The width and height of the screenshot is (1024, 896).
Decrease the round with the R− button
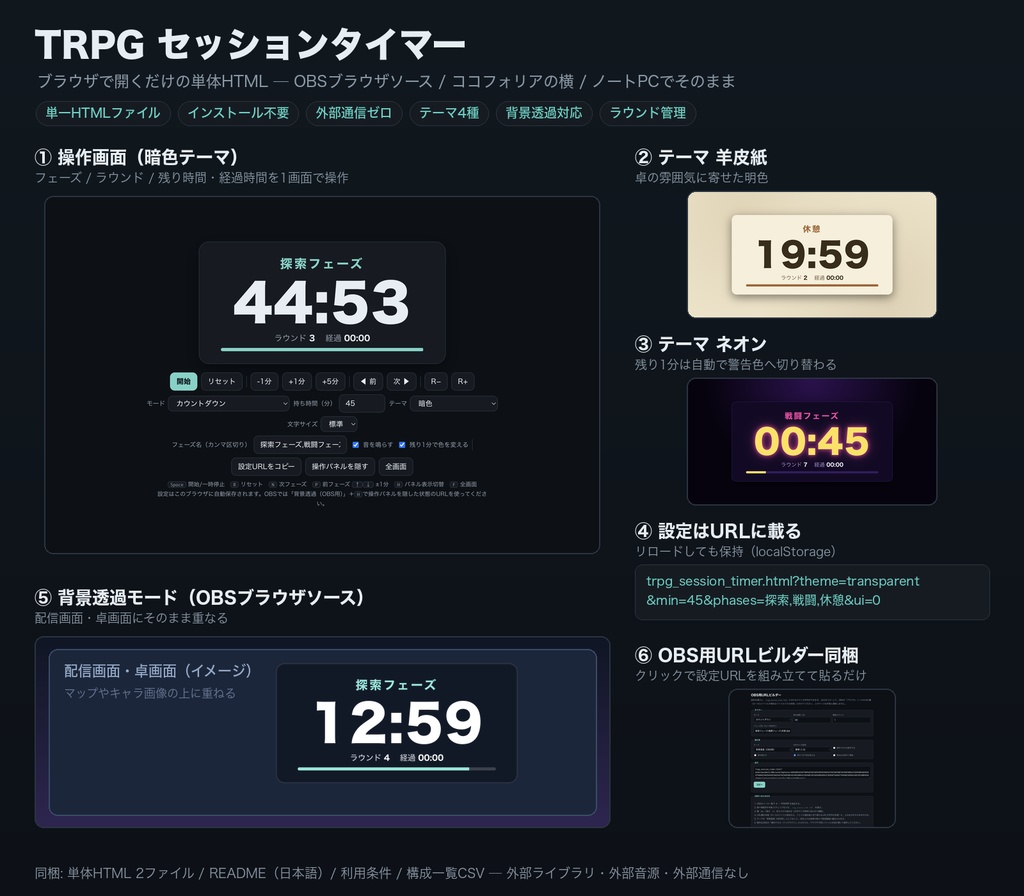point(436,381)
